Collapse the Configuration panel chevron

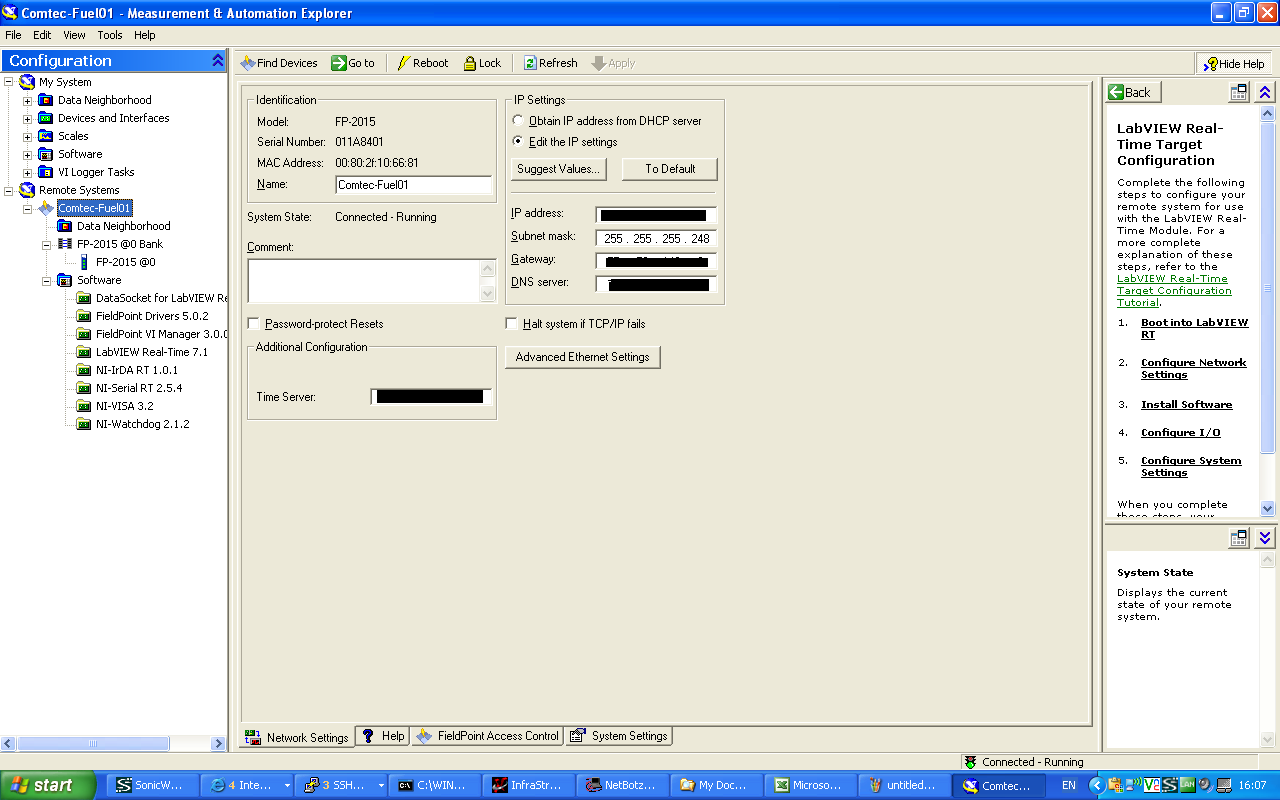pos(217,61)
